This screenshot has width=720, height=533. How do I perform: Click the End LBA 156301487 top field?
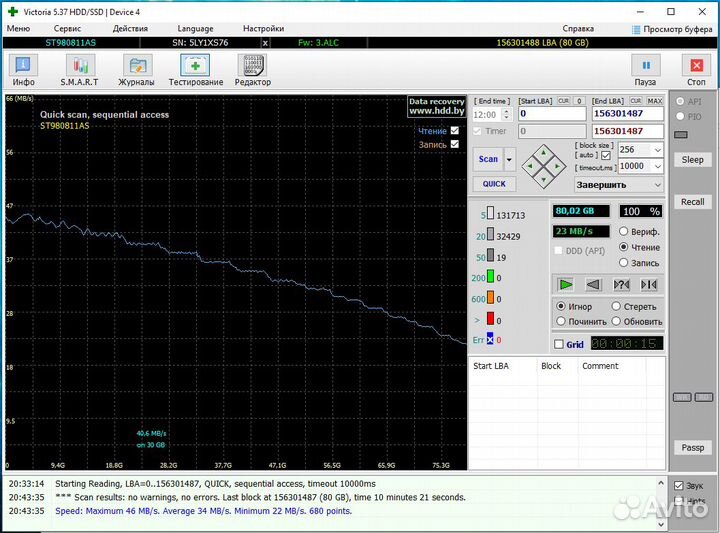pos(628,114)
